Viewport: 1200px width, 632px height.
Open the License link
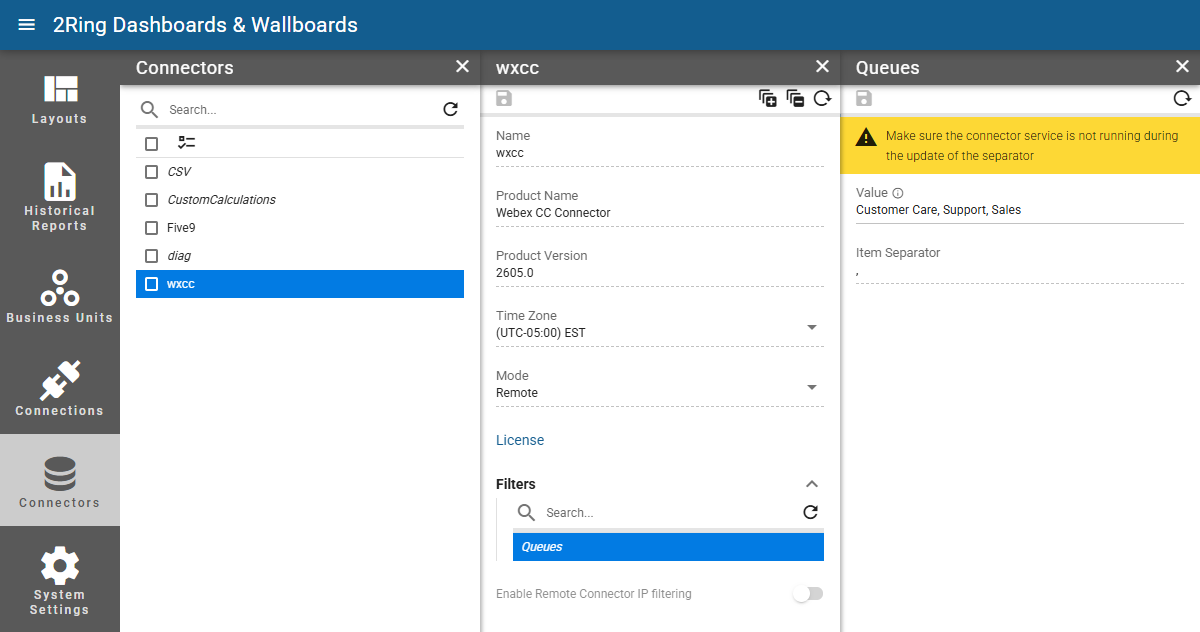[520, 440]
